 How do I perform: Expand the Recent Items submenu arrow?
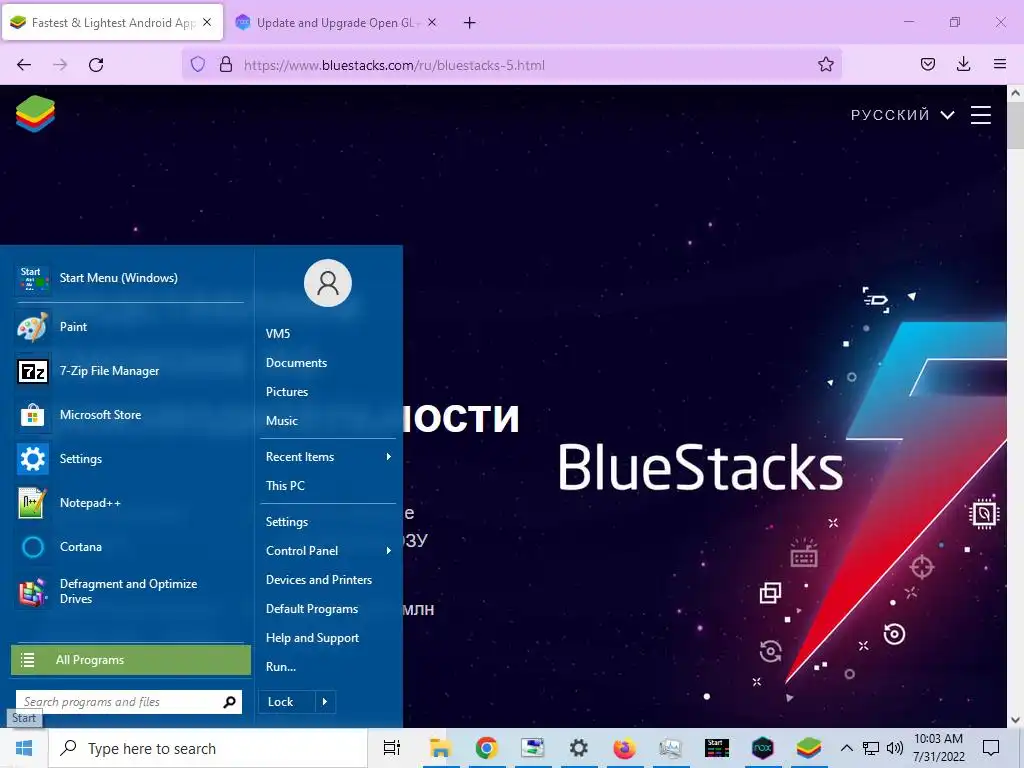pos(389,456)
